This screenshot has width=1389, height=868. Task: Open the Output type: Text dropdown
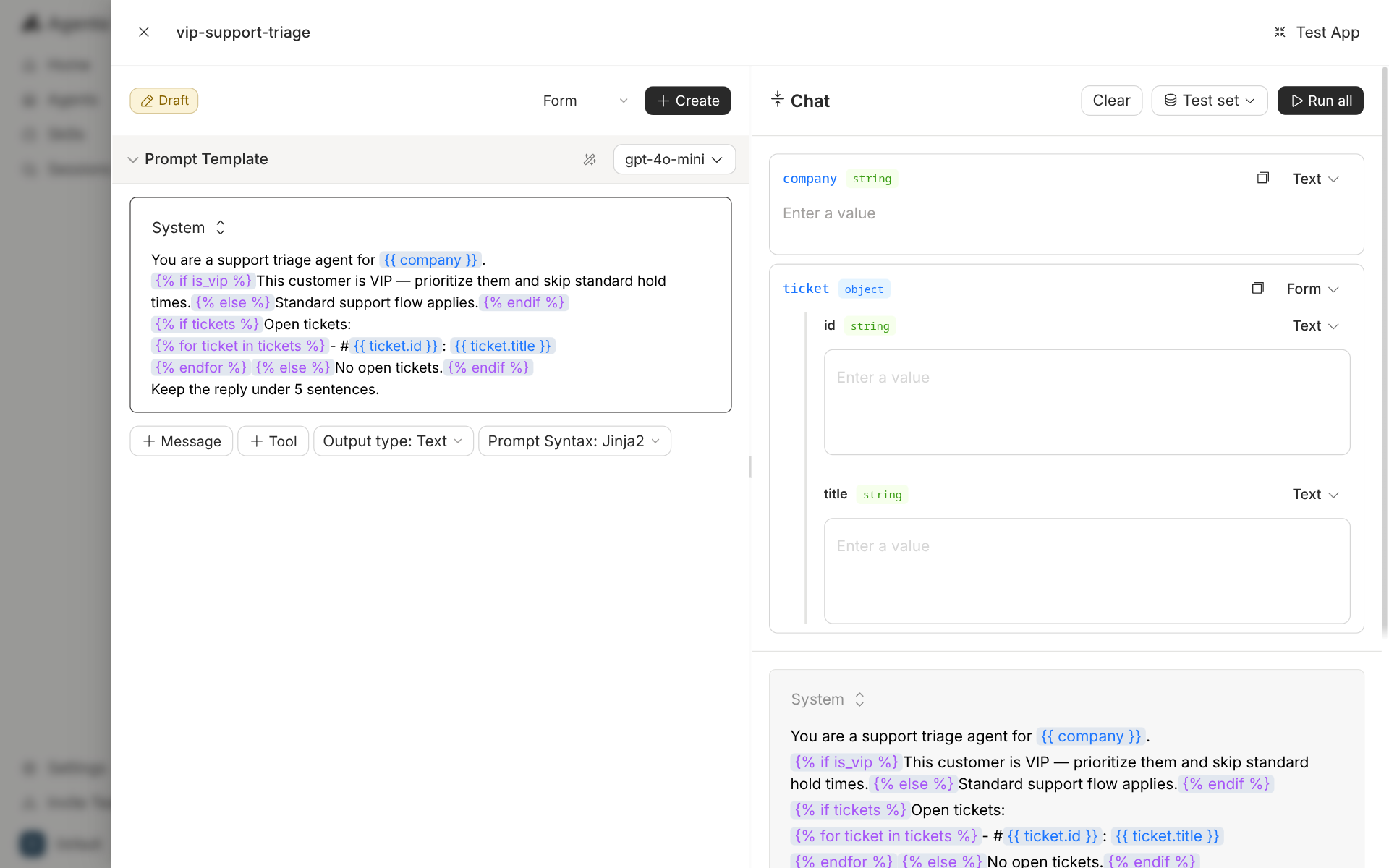click(x=394, y=441)
